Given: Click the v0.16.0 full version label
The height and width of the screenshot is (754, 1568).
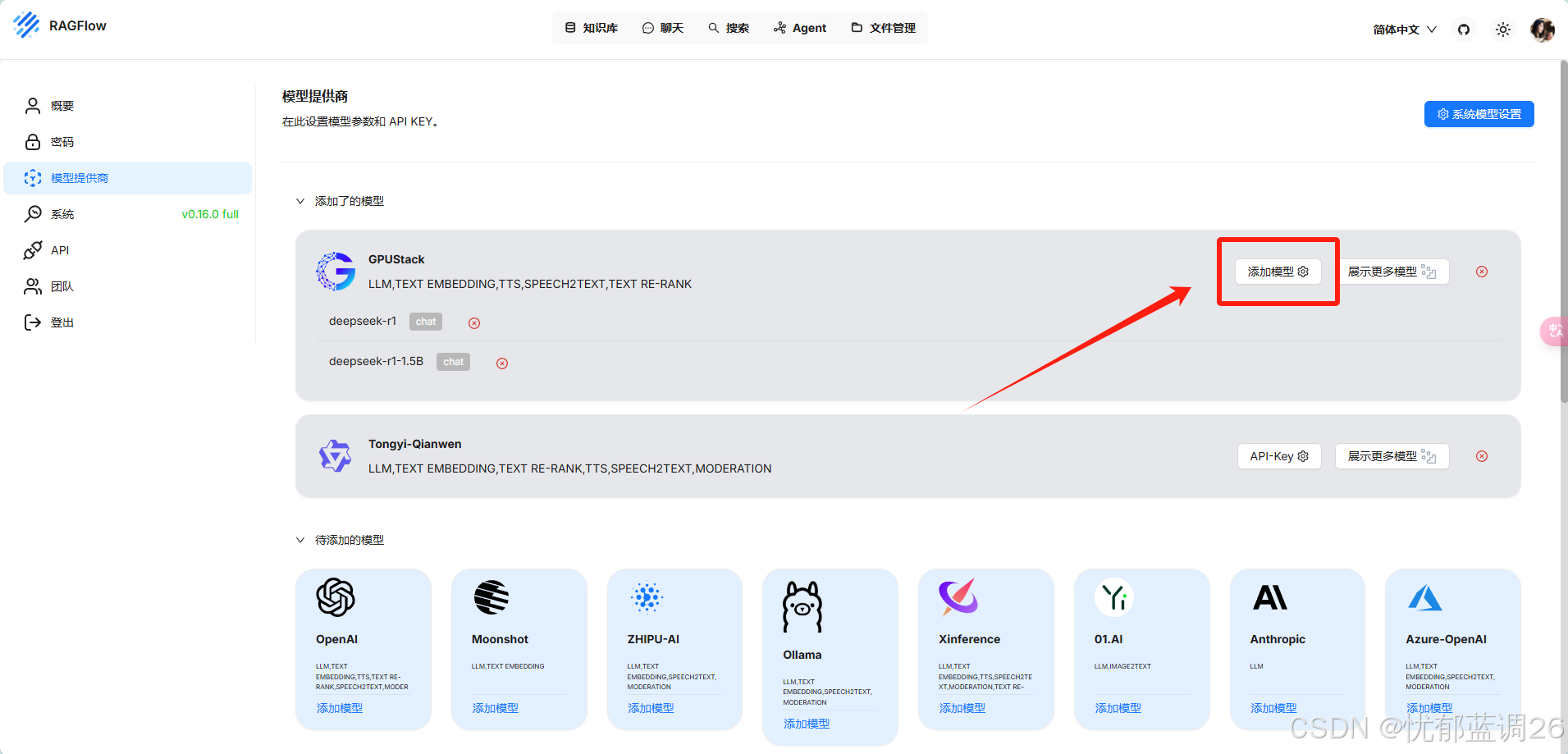Looking at the screenshot, I should coord(210,214).
